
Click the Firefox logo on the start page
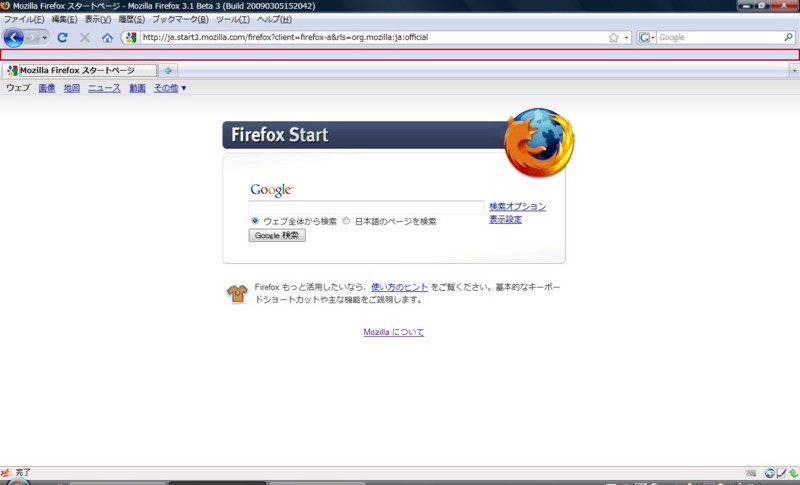pos(539,142)
